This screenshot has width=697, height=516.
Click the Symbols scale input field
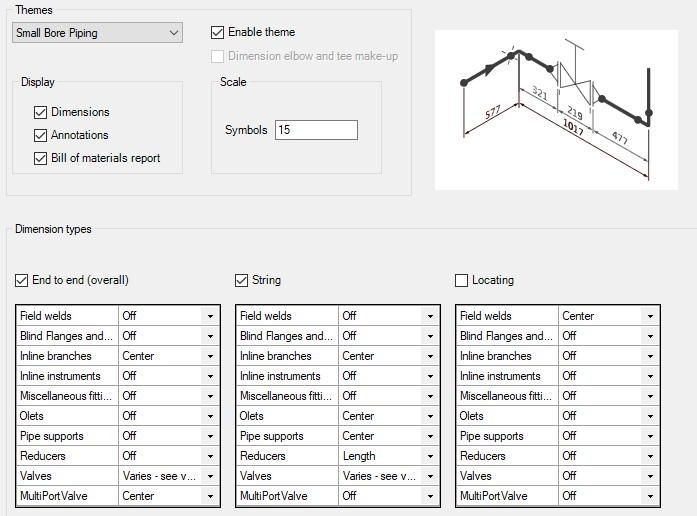[315, 130]
